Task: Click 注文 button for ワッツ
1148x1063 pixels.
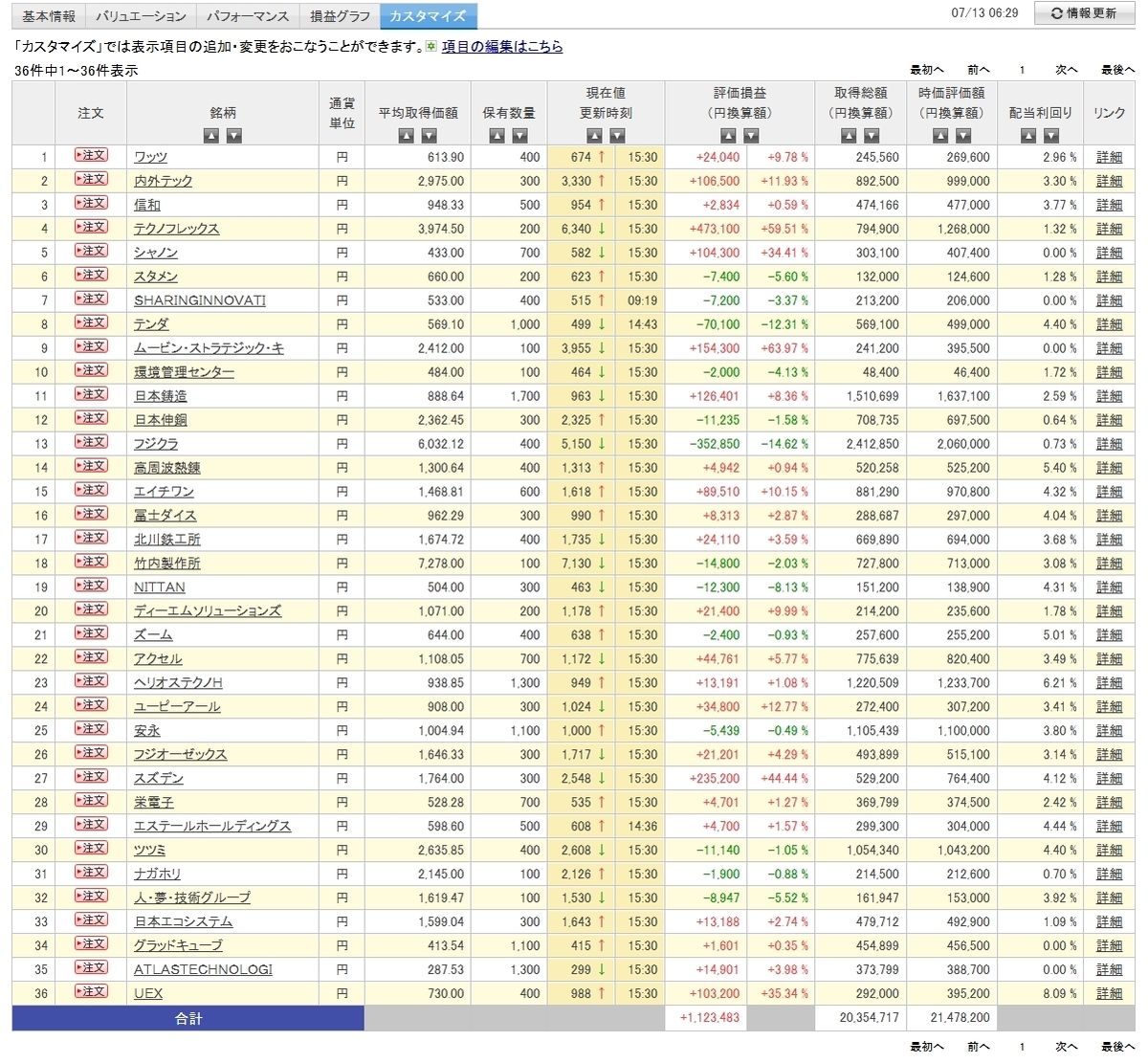Action: tap(91, 155)
